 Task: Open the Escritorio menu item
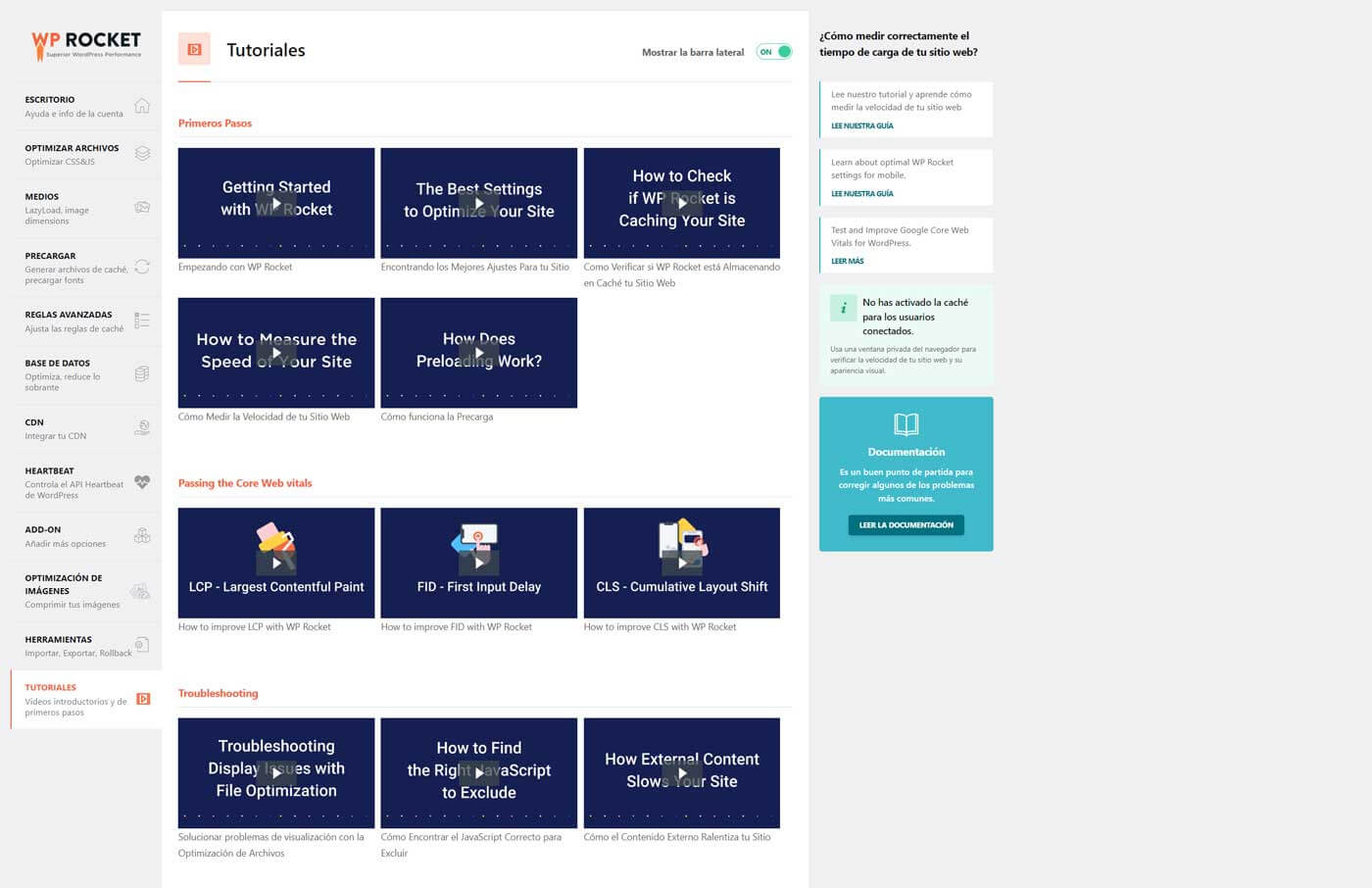point(86,106)
